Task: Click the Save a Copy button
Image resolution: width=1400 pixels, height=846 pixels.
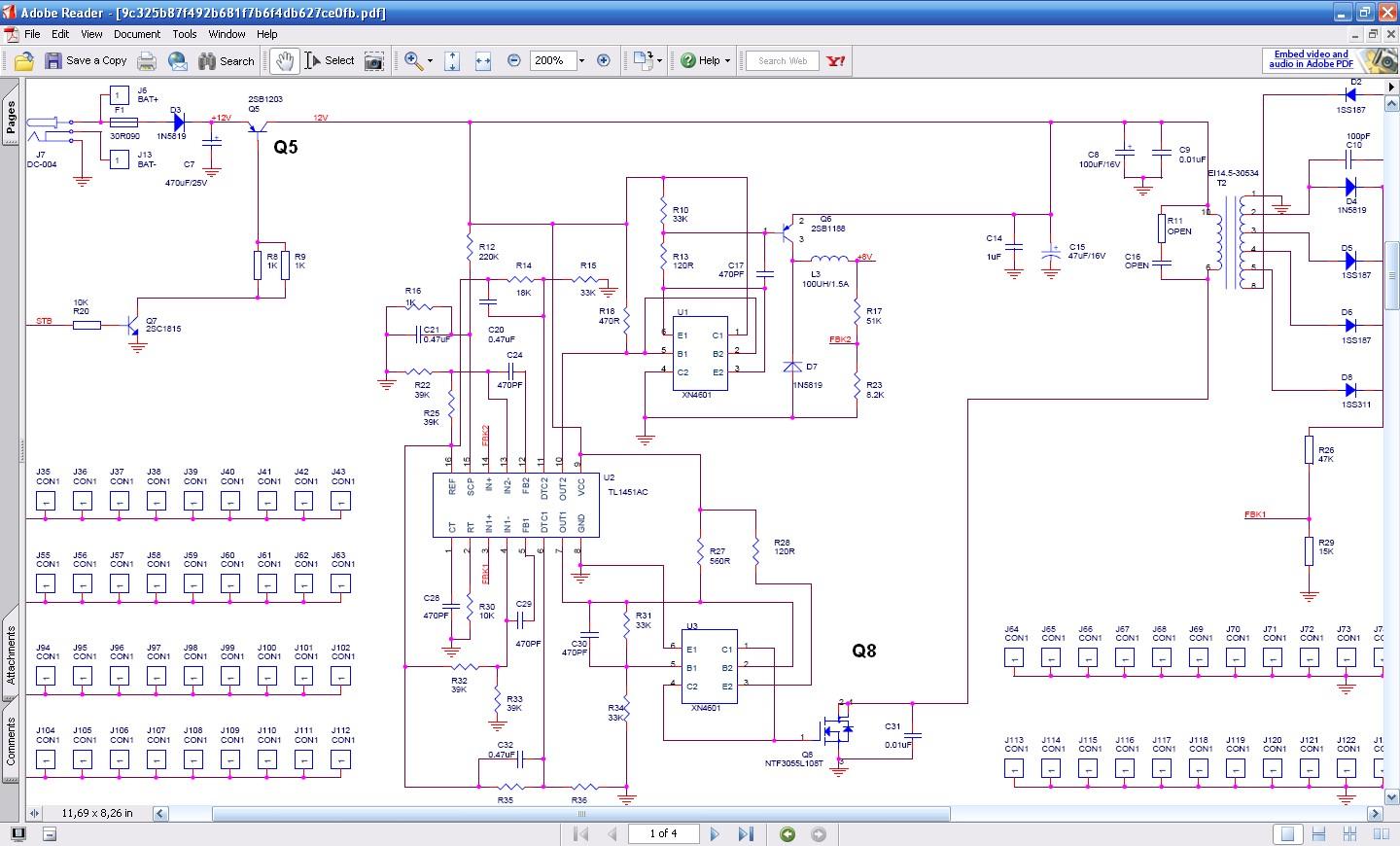Action: 86,61
